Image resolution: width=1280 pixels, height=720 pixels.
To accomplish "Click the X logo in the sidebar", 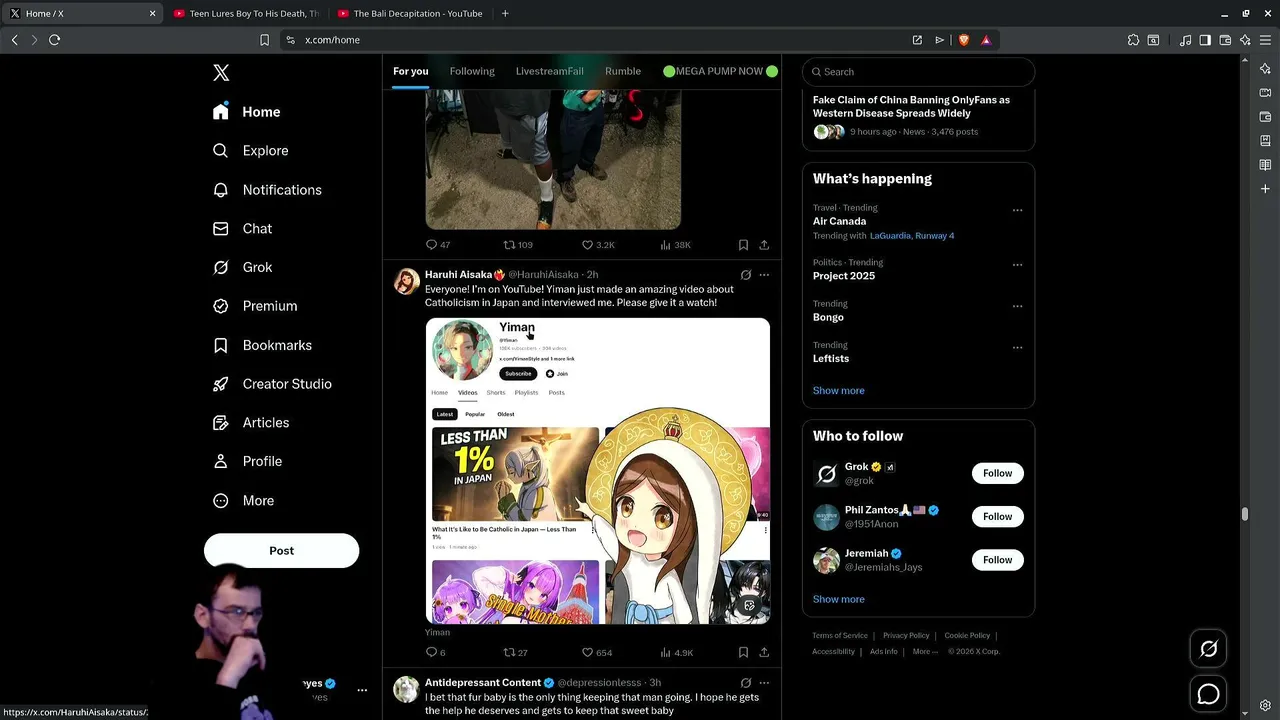I will pos(221,73).
